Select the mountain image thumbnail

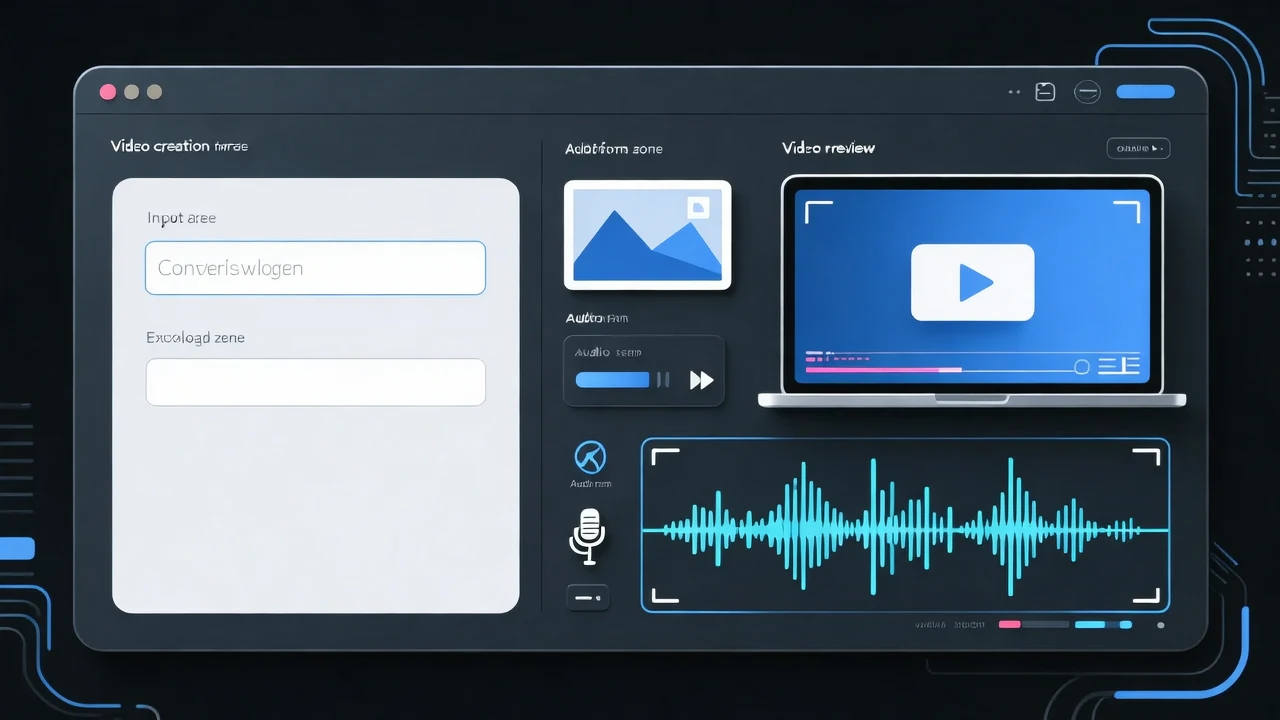point(647,235)
